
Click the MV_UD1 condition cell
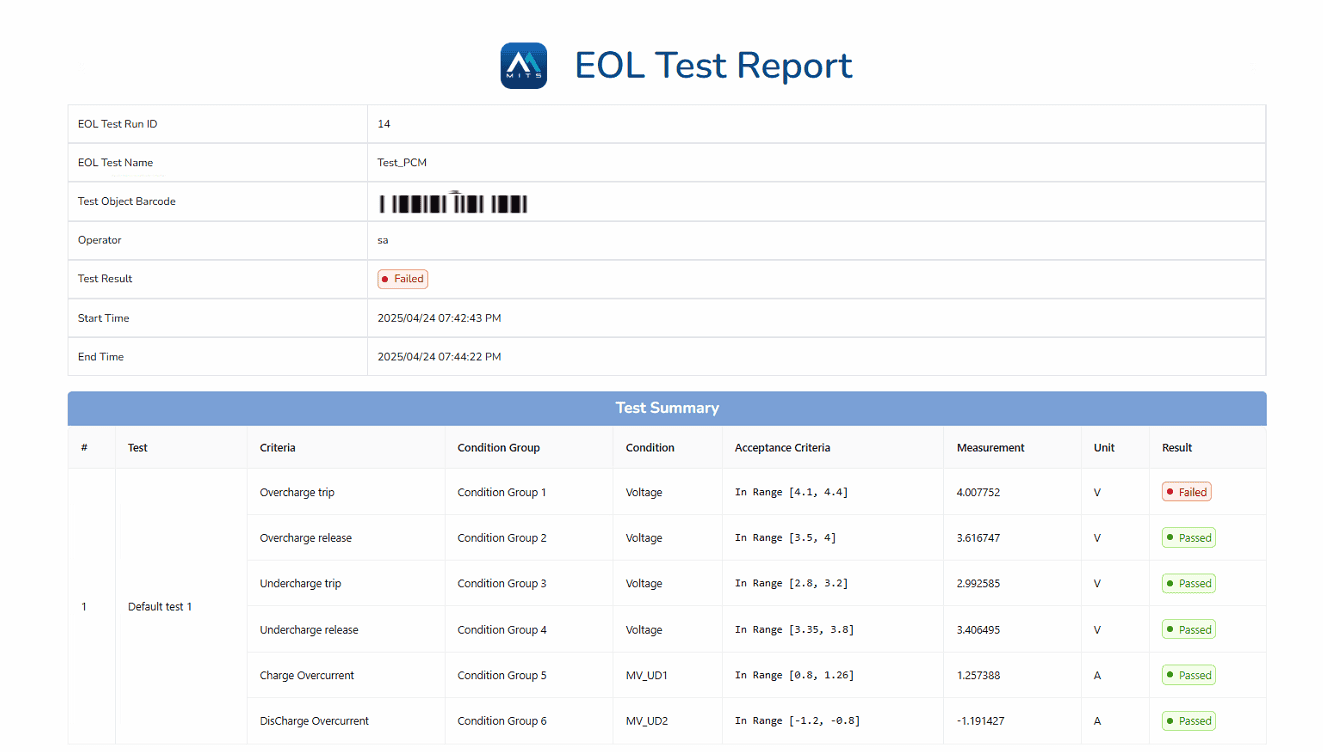click(x=646, y=676)
